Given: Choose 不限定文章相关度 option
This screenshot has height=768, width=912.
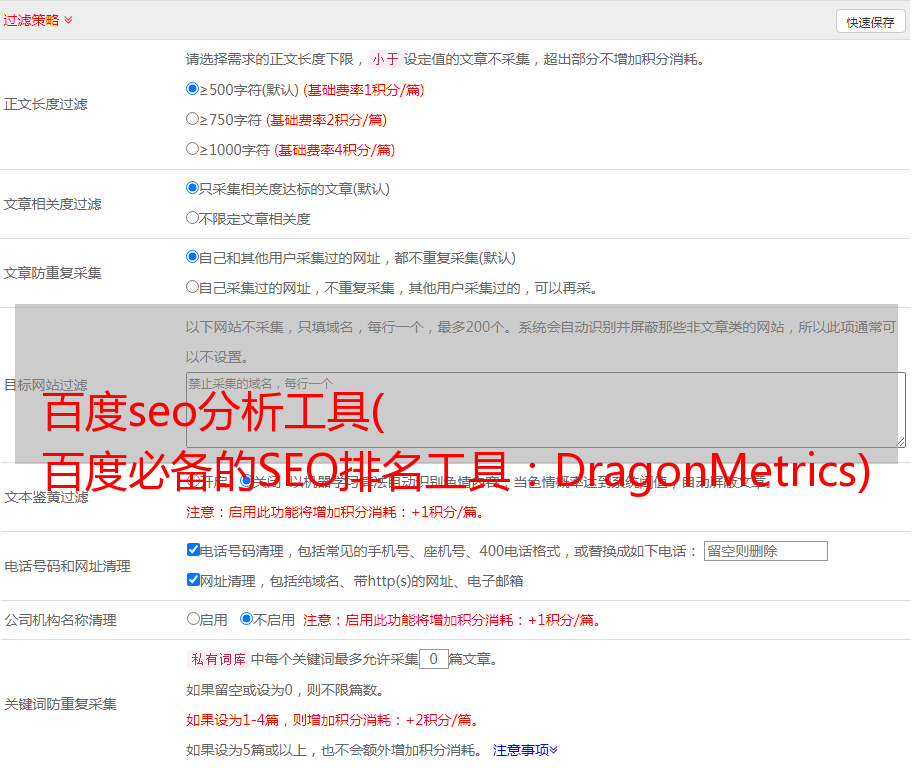Looking at the screenshot, I should 193,218.
